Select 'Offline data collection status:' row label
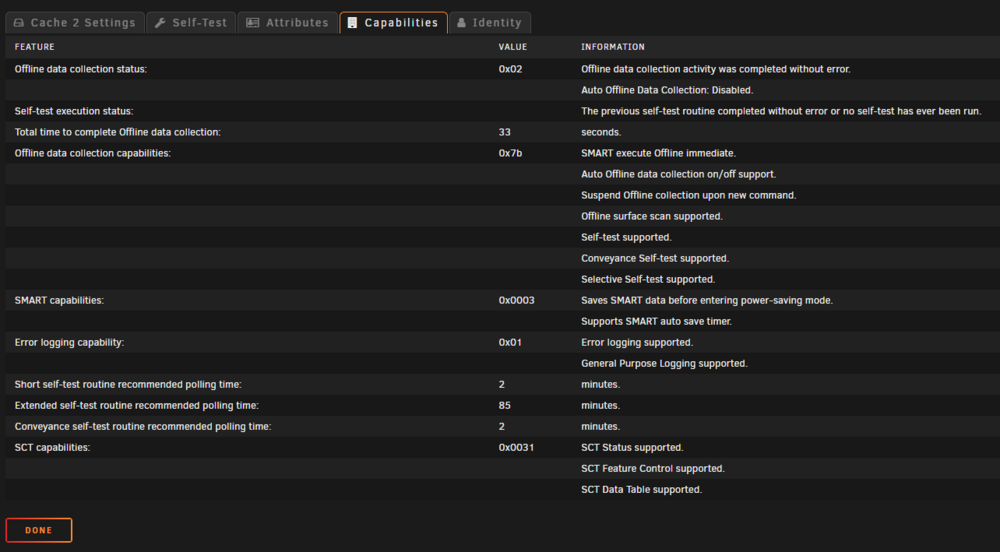Image resolution: width=1000 pixels, height=552 pixels. pyautogui.click(x=81, y=69)
